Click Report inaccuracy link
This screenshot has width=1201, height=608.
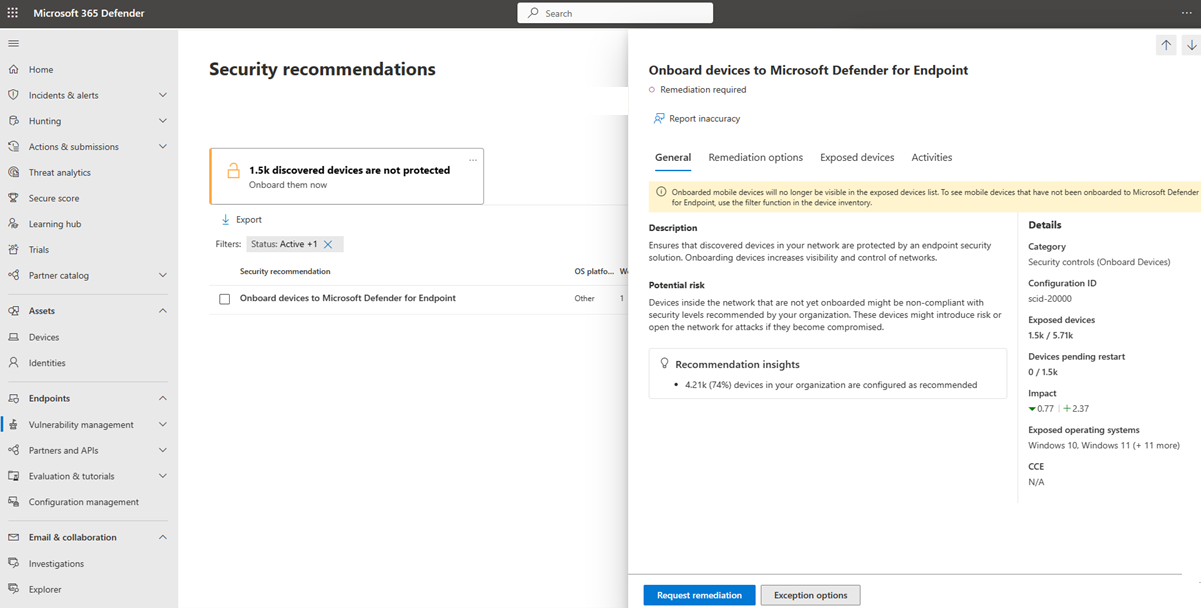(x=704, y=119)
